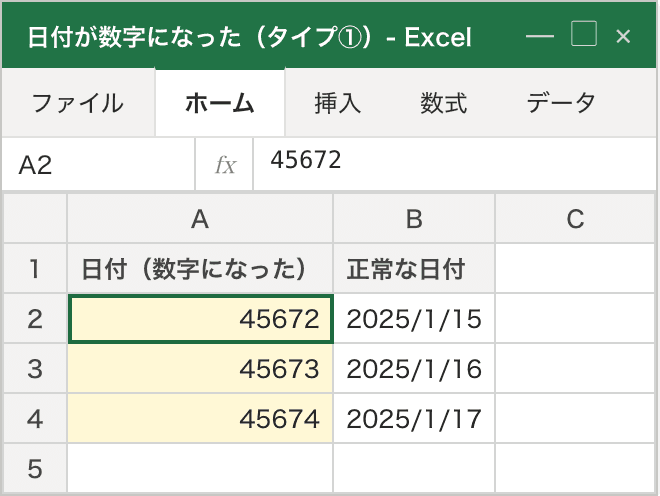660x496 pixels.
Task: Switch to the 挿入 tab
Action: click(338, 103)
